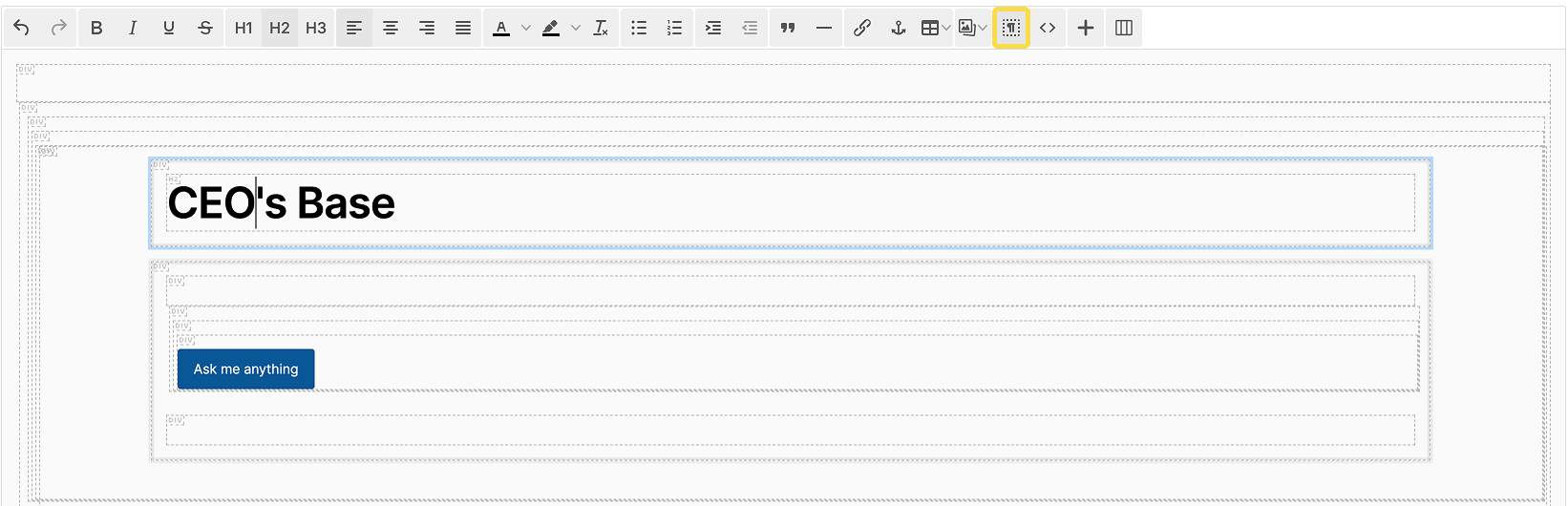Click the Ask me anything button
The height and width of the screenshot is (506, 1568).
click(x=246, y=369)
